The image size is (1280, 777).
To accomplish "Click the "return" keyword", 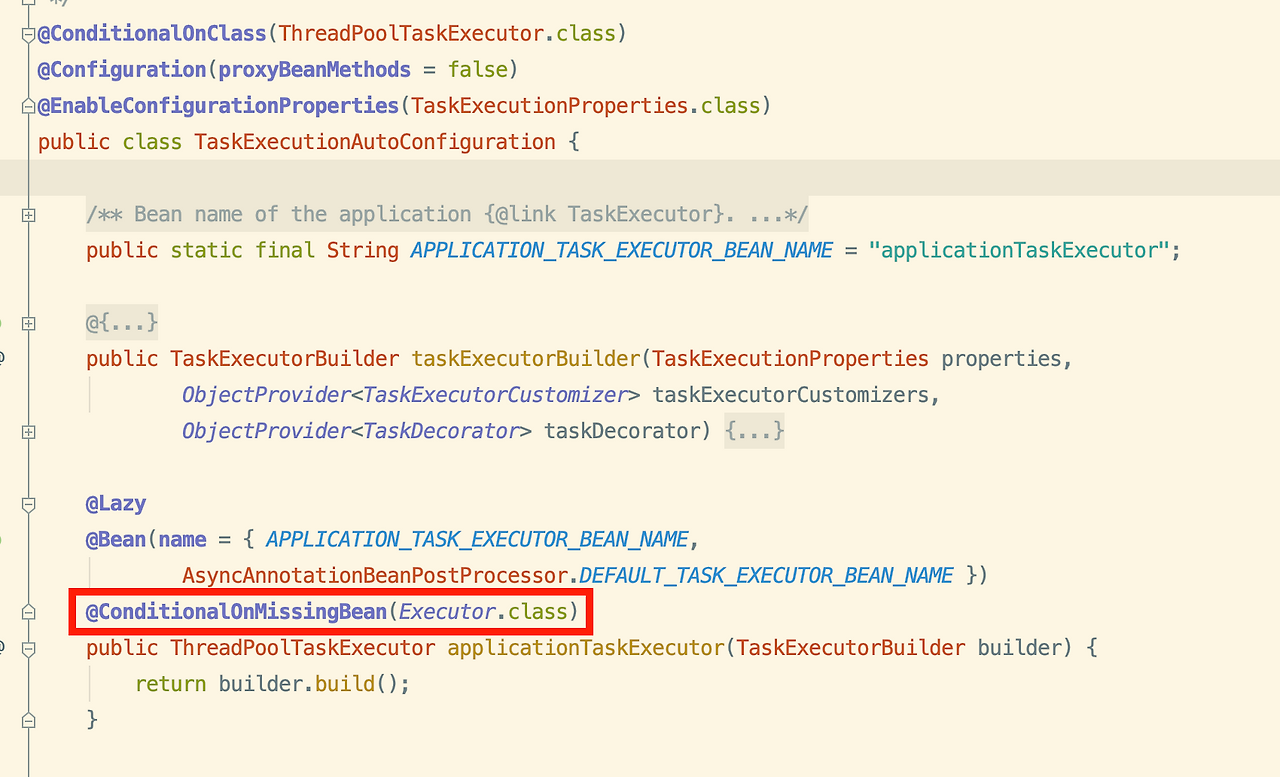I will [170, 684].
